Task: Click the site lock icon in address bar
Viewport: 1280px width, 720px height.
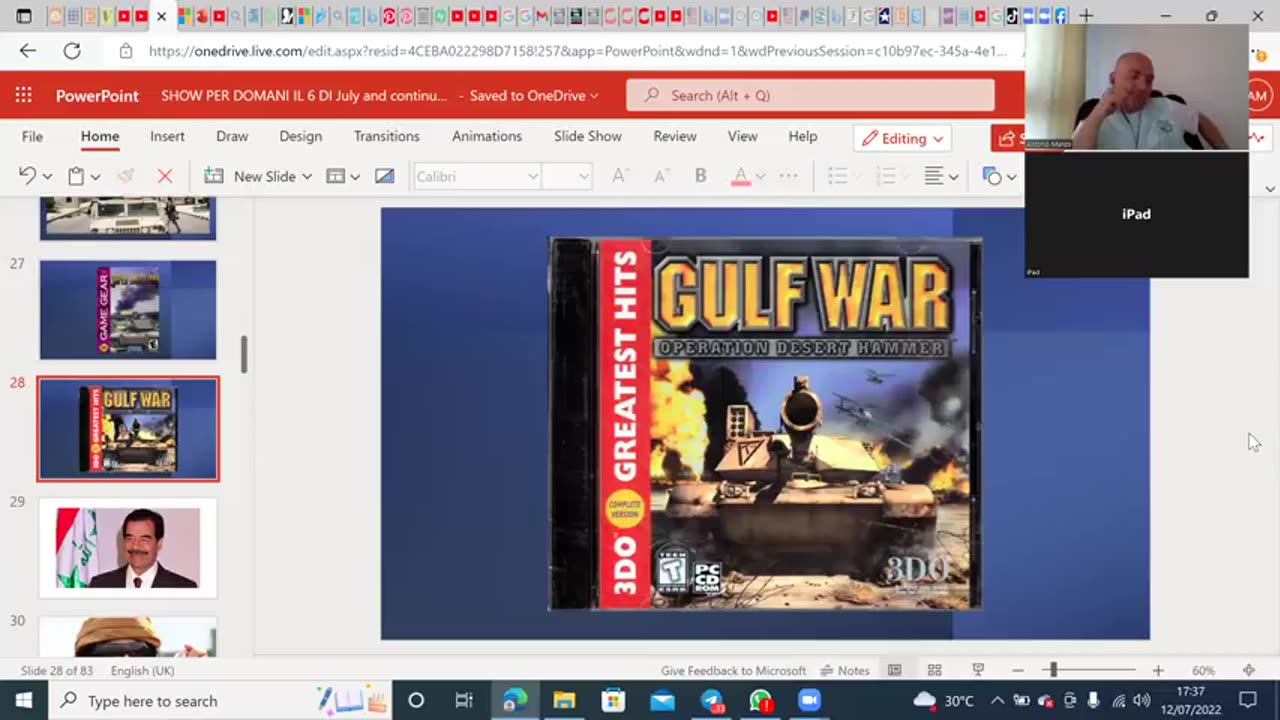Action: [125, 51]
